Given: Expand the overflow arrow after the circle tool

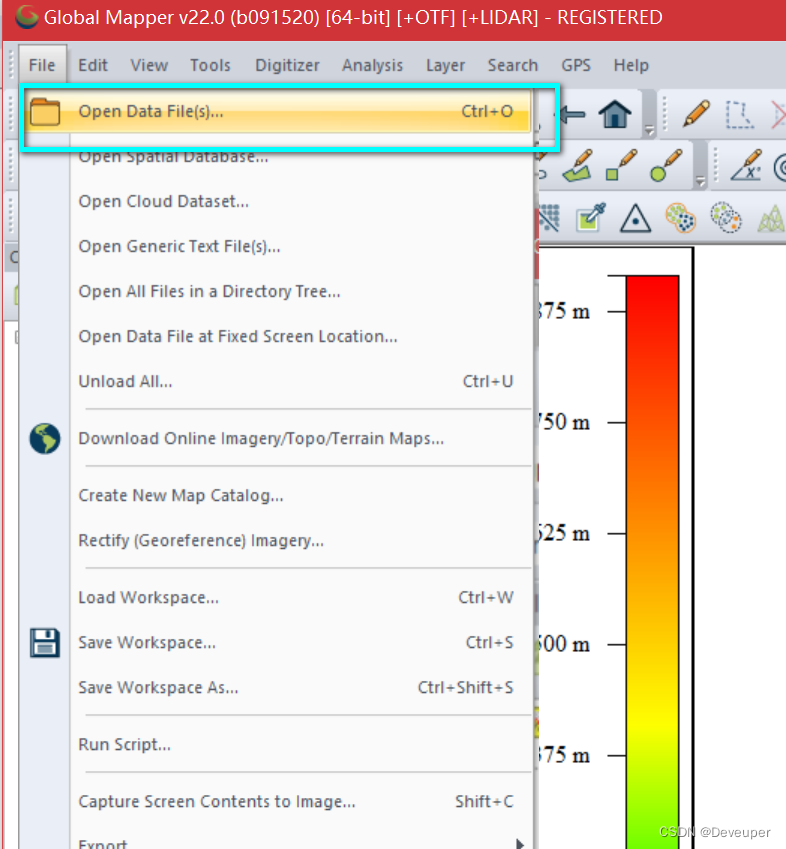Looking at the screenshot, I should pos(700,181).
